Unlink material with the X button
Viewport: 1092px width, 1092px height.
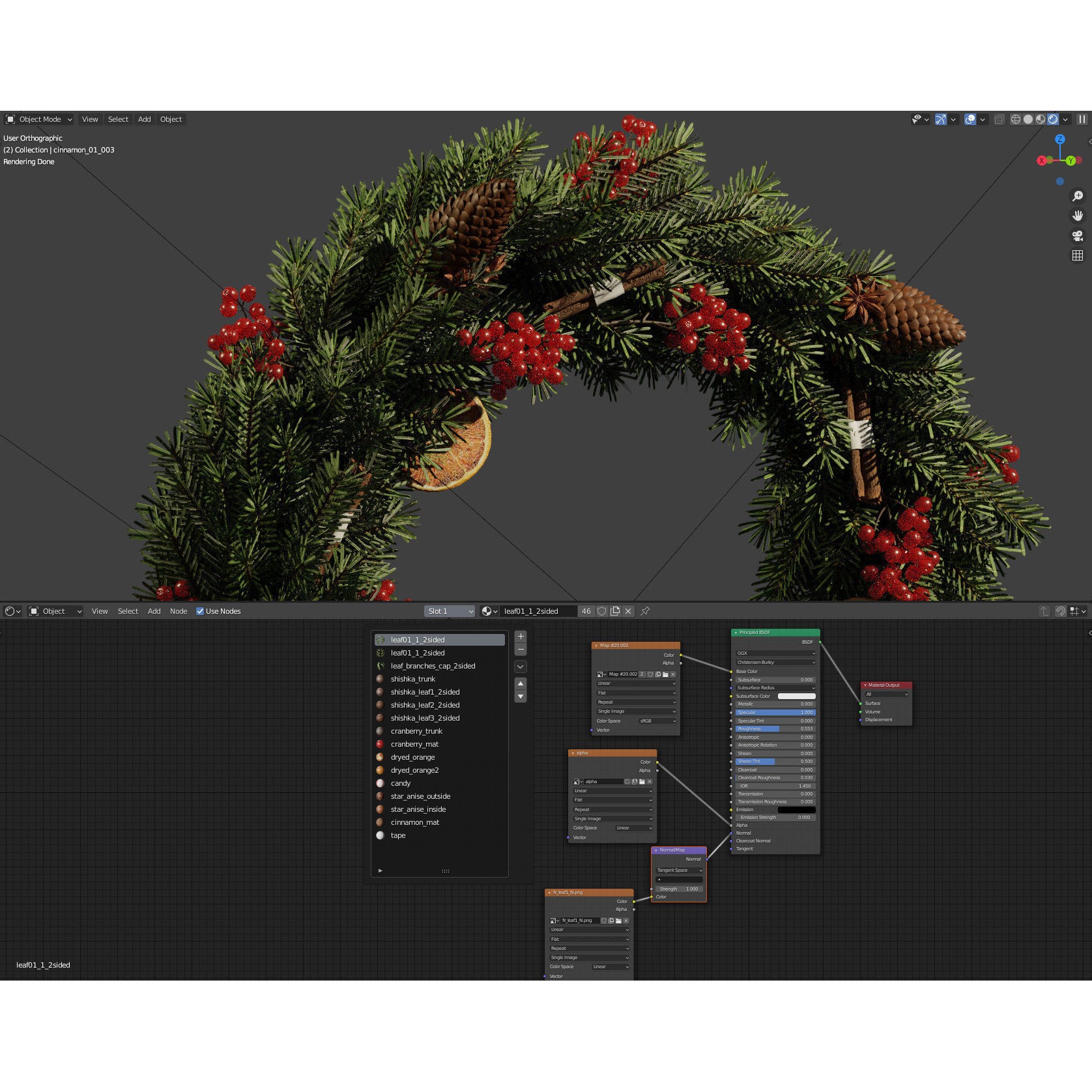pyautogui.click(x=627, y=611)
